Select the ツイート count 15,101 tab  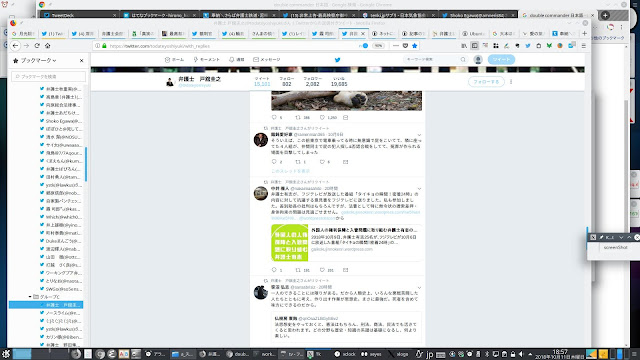(x=262, y=81)
